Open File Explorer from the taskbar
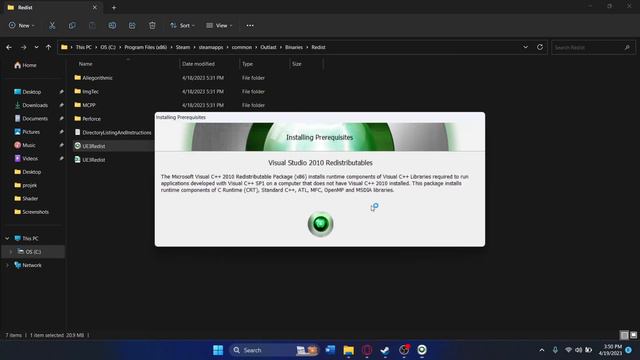The width and height of the screenshot is (640, 360). [x=348, y=350]
